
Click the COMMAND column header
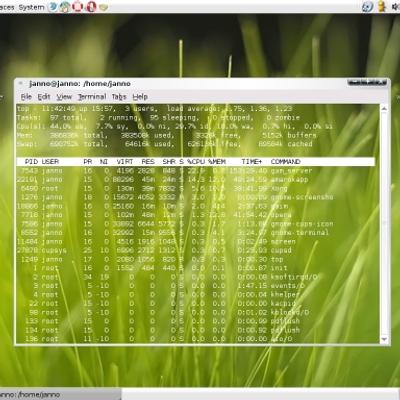pos(286,162)
